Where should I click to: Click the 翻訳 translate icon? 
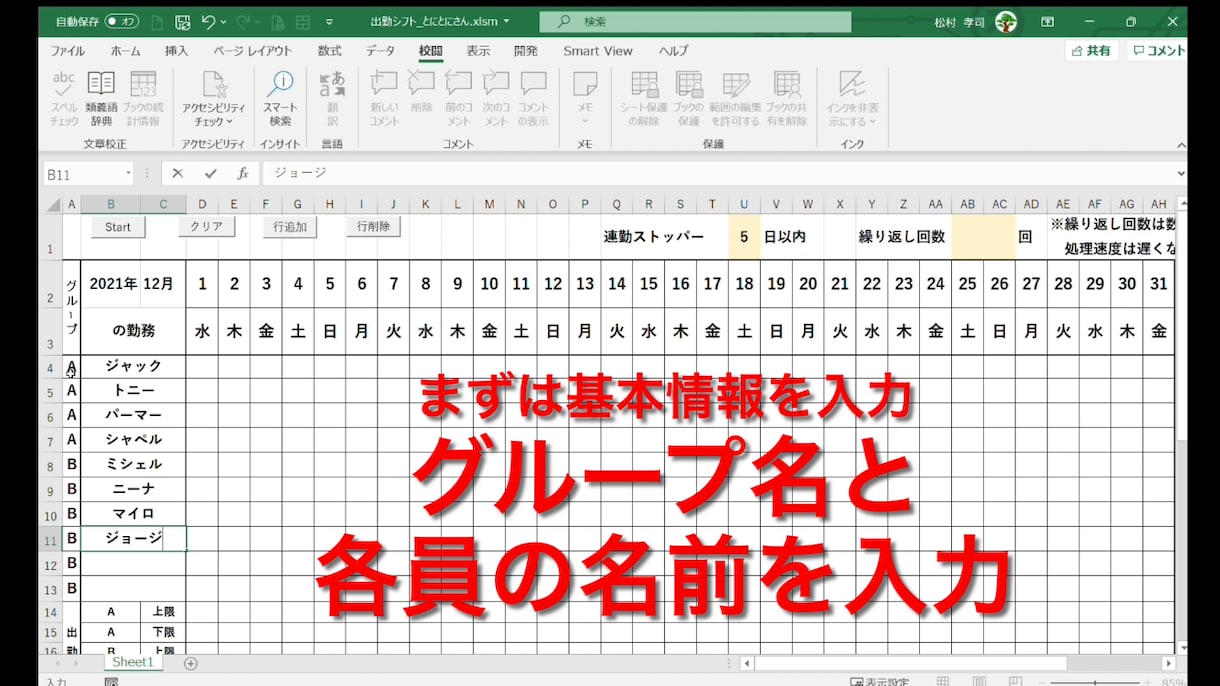pos(332,98)
